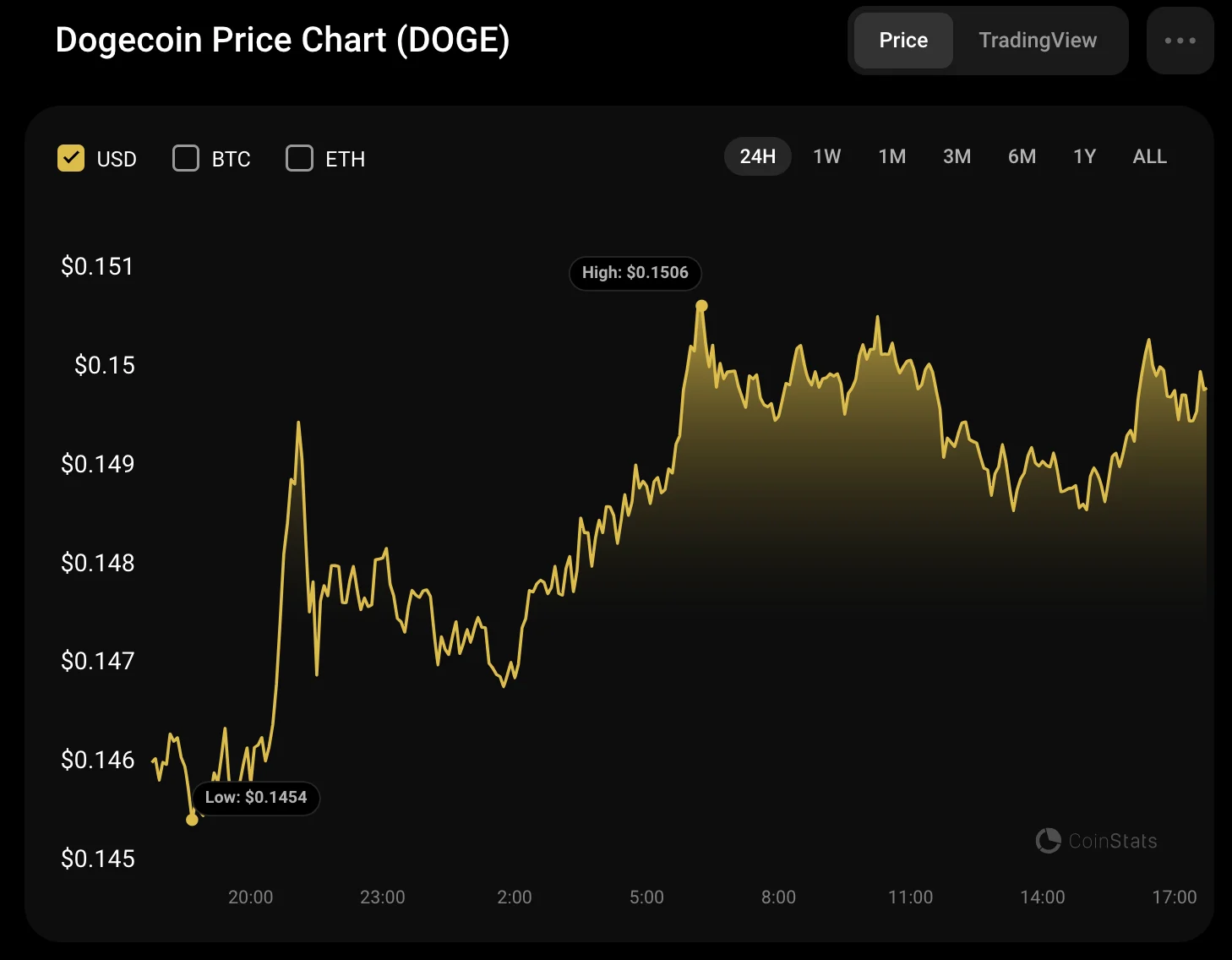The width and height of the screenshot is (1232, 960).
Task: Switch to the Price chart tab
Action: click(x=903, y=41)
